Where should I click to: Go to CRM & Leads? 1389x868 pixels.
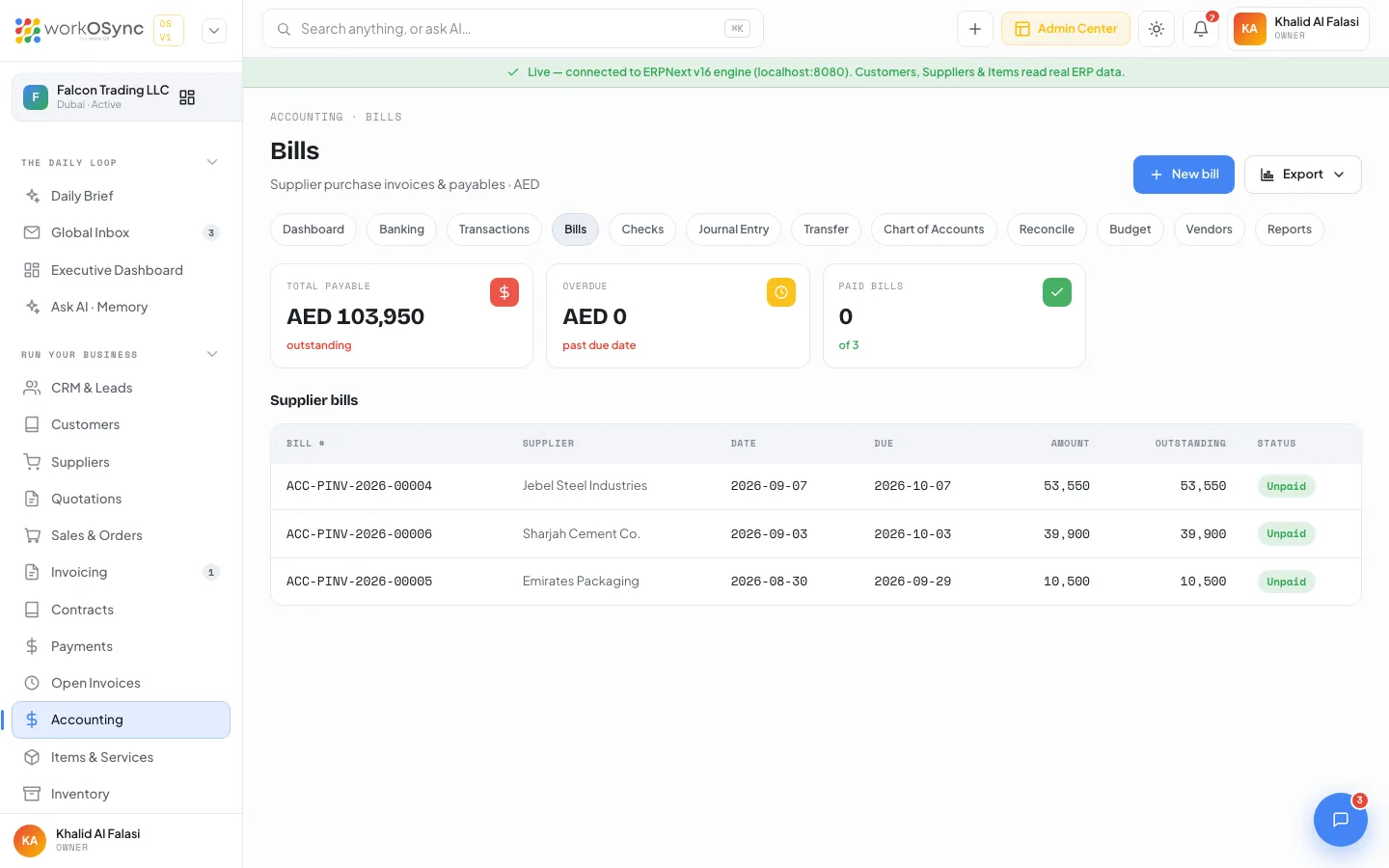[121, 388]
